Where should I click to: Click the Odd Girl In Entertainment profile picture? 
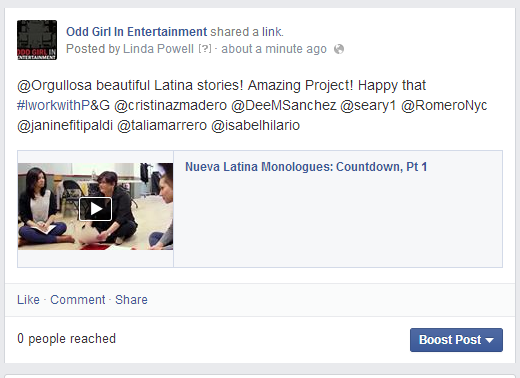(37, 40)
